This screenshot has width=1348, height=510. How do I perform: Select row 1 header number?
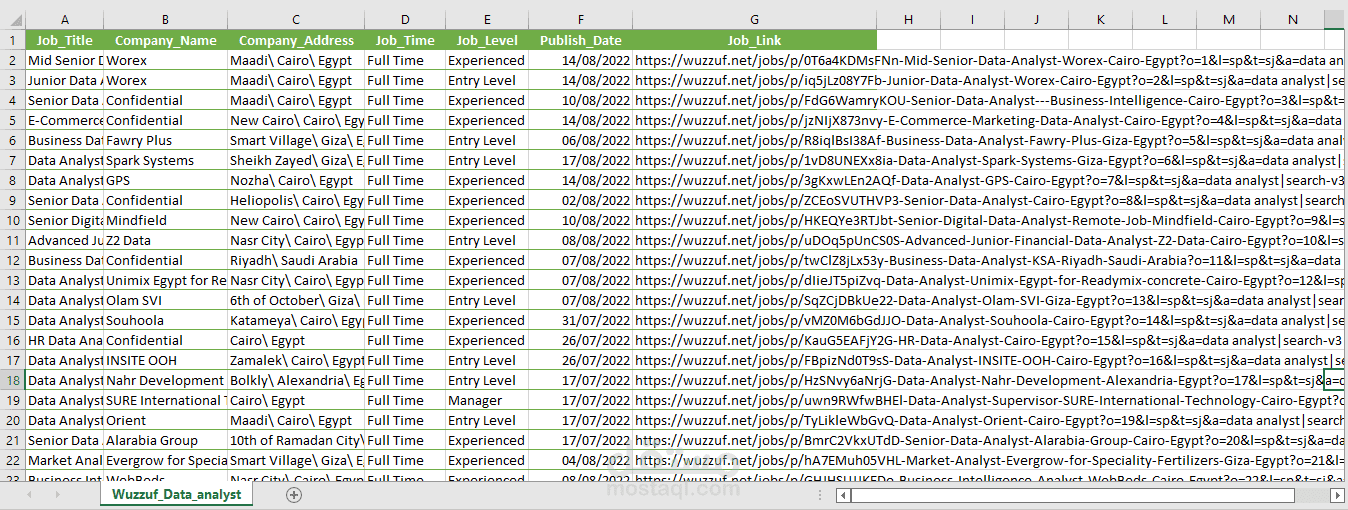(x=13, y=40)
